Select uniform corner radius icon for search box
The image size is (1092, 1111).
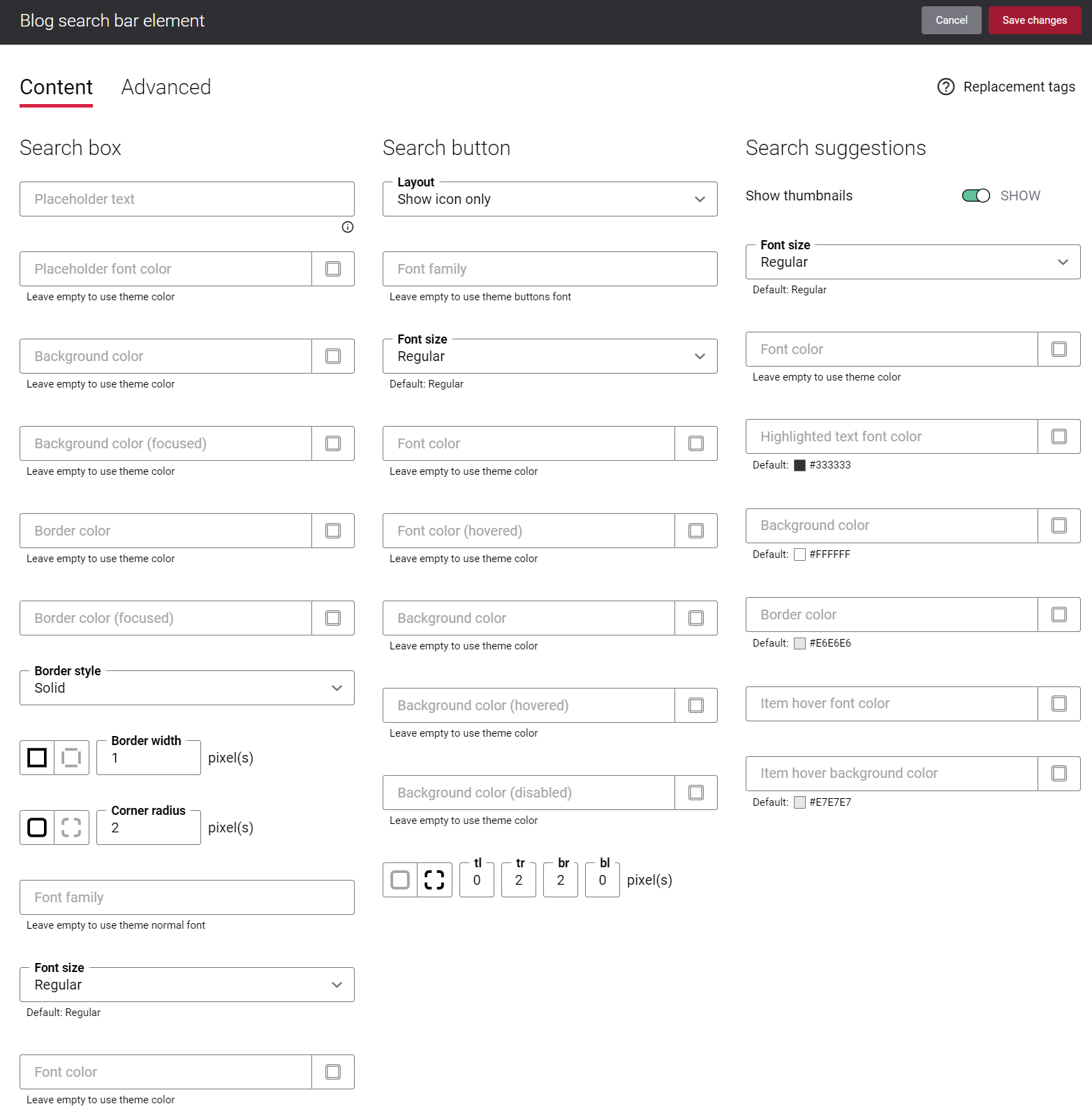pos(37,827)
